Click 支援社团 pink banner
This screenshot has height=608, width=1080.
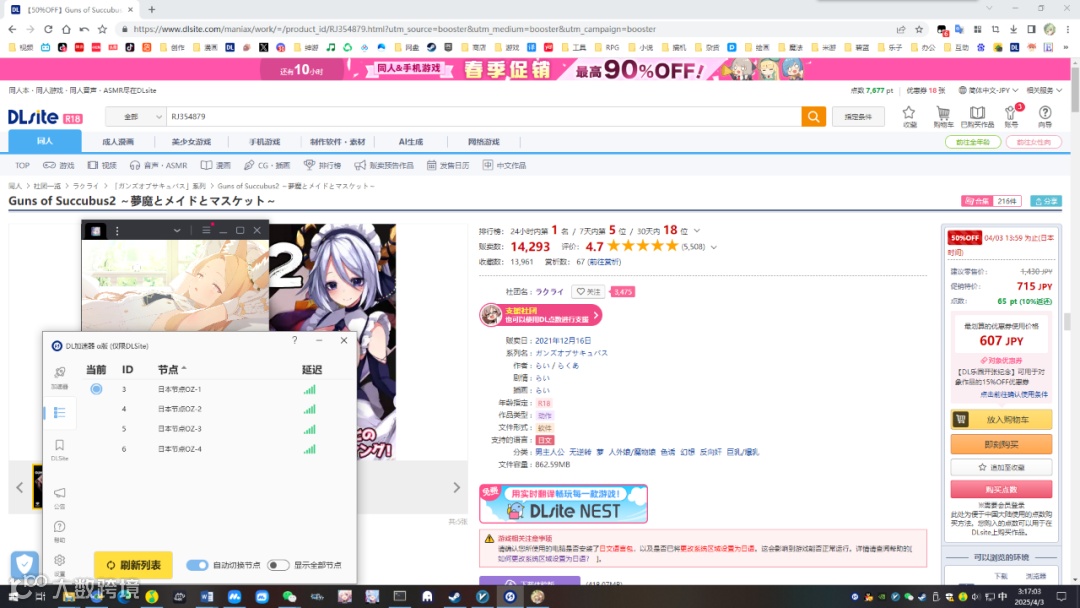click(541, 315)
